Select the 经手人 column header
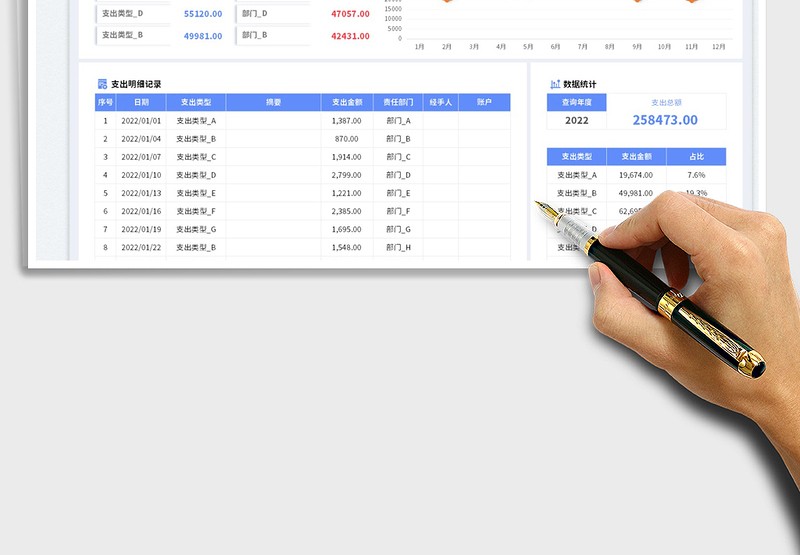 (x=441, y=103)
